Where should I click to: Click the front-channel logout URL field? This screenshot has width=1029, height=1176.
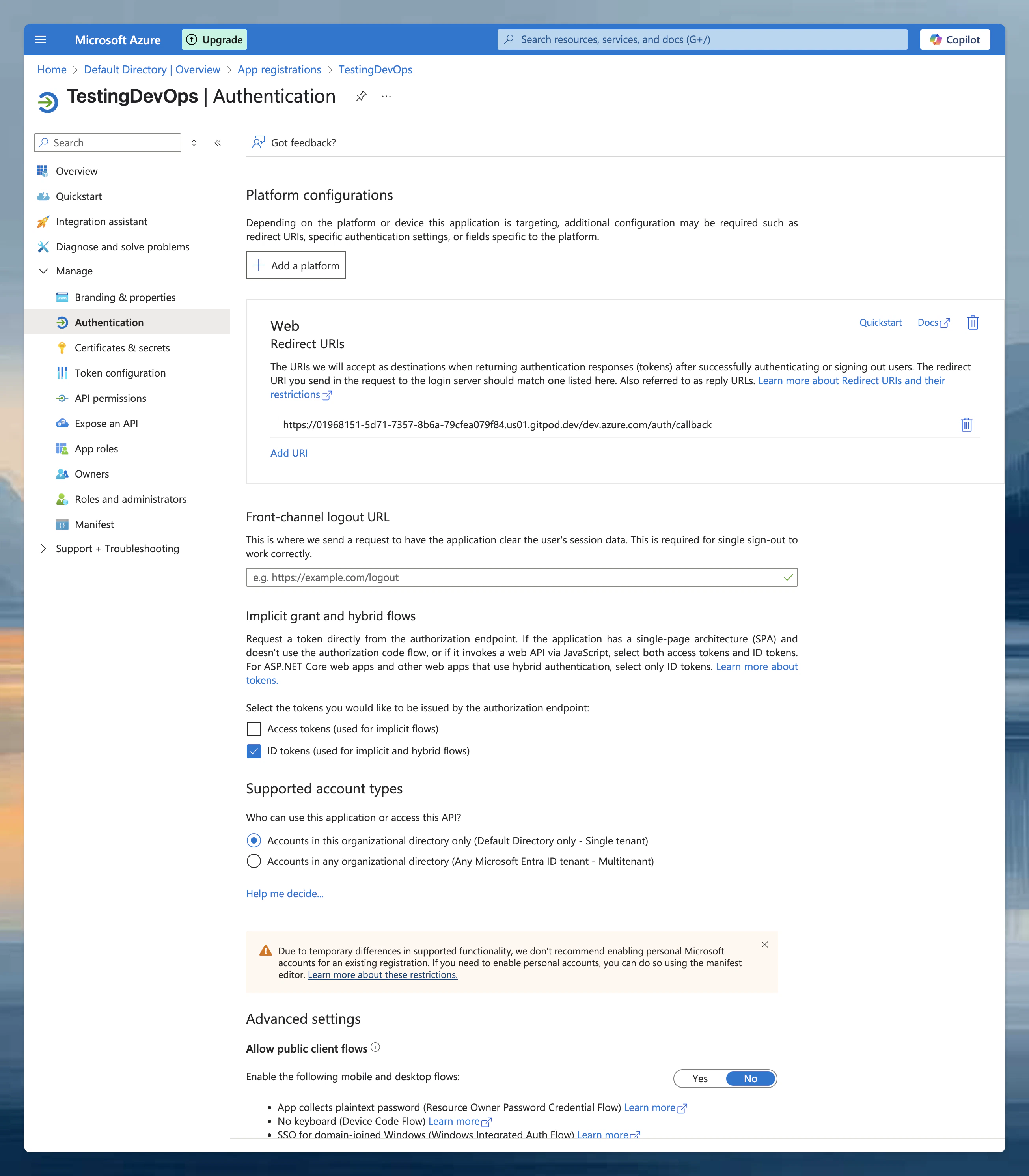click(517, 577)
